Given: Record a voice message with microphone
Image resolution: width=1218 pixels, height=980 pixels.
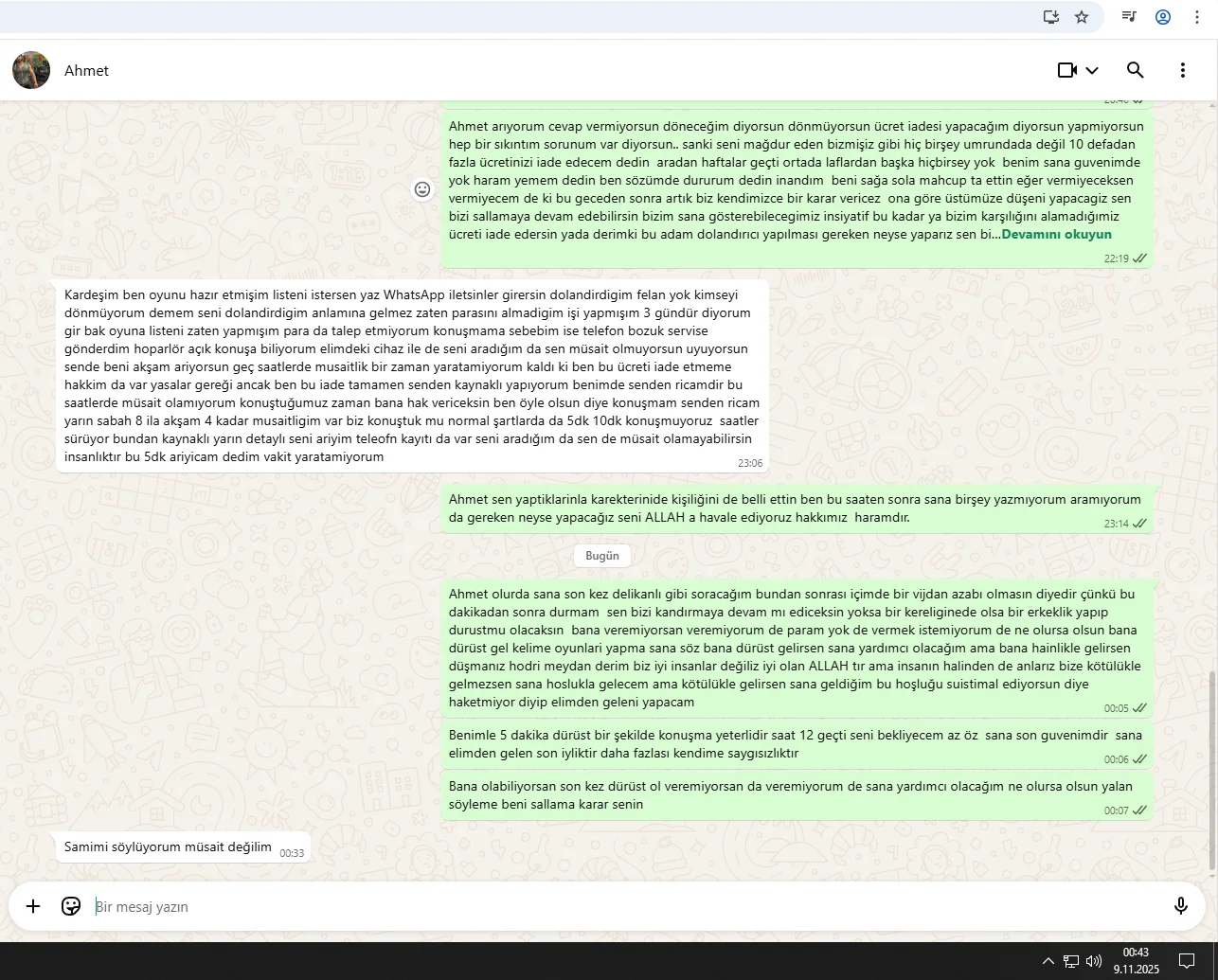Looking at the screenshot, I should tap(1180, 906).
